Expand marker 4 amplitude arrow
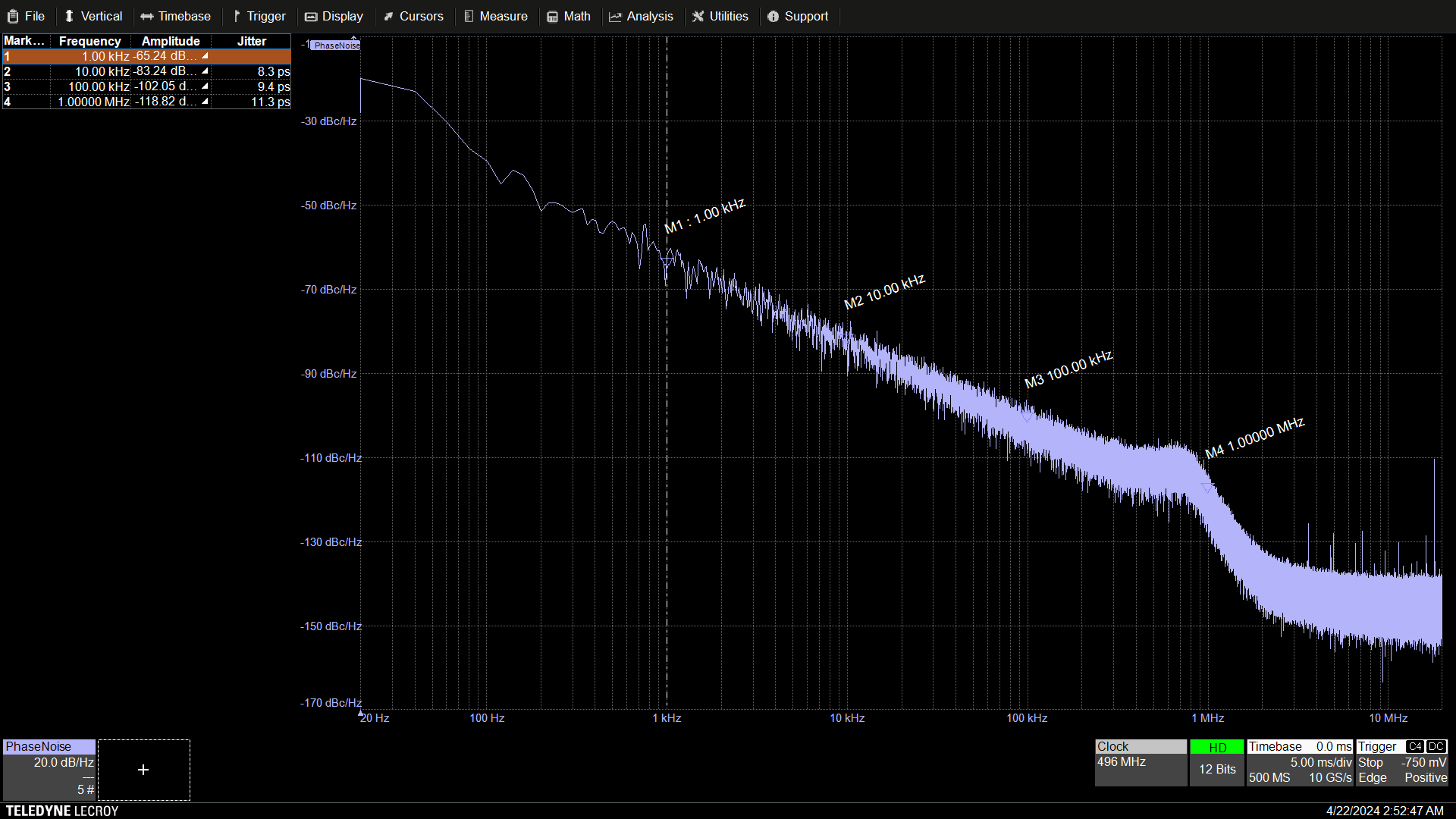This screenshot has height=819, width=1456. pos(205,102)
